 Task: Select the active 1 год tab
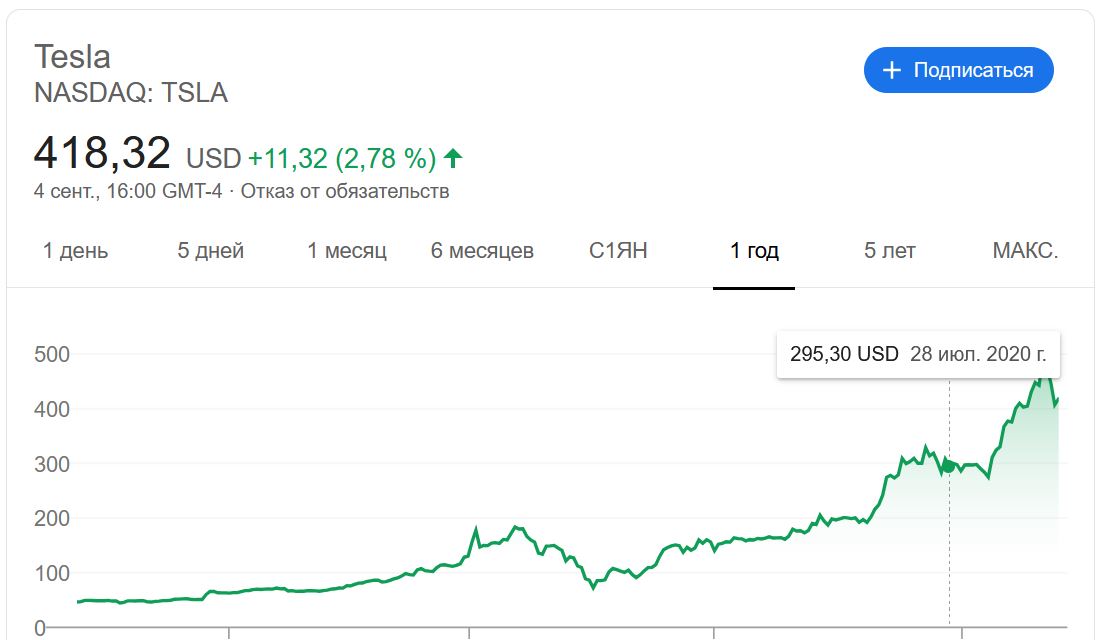click(754, 251)
